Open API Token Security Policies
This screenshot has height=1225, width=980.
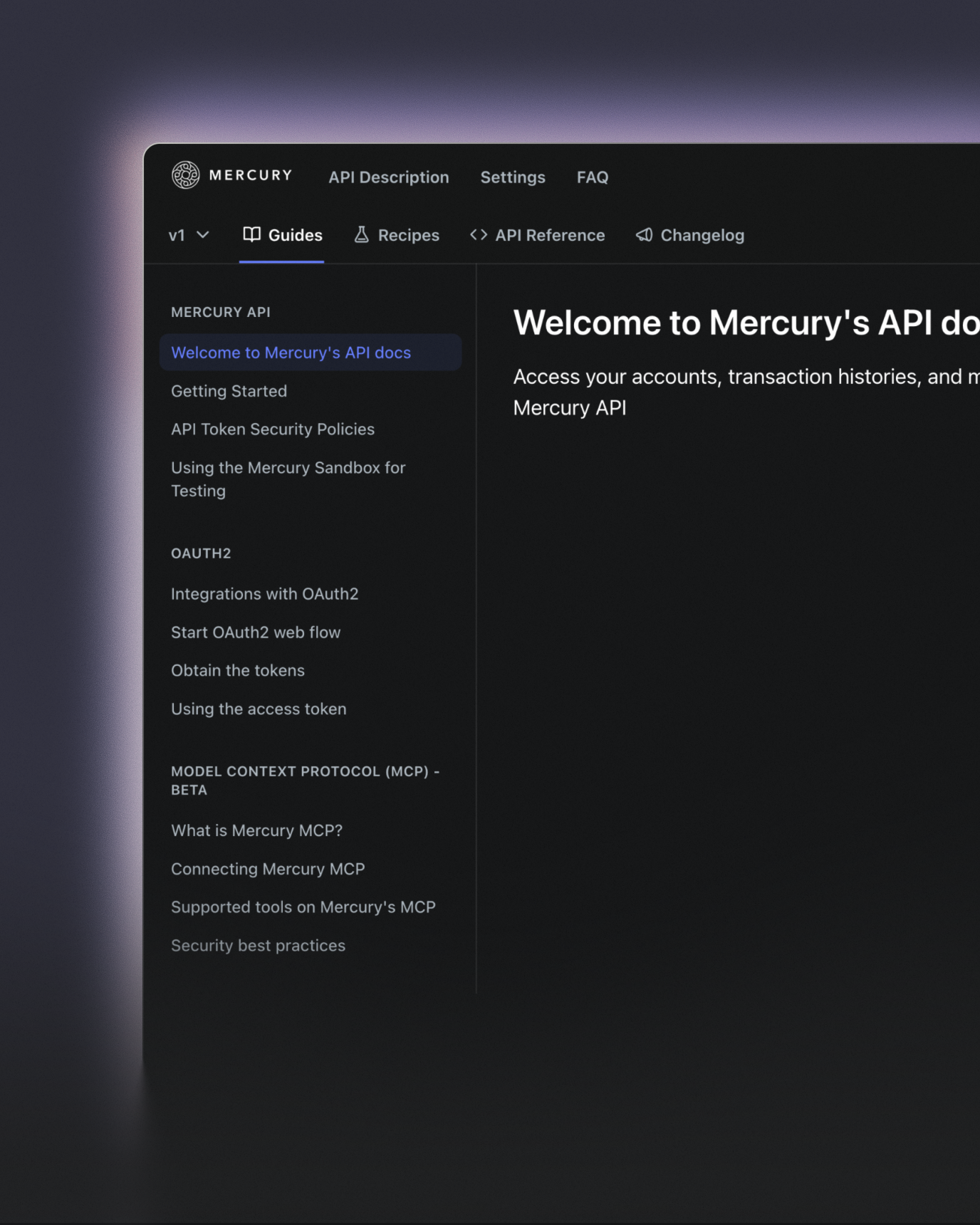point(273,429)
